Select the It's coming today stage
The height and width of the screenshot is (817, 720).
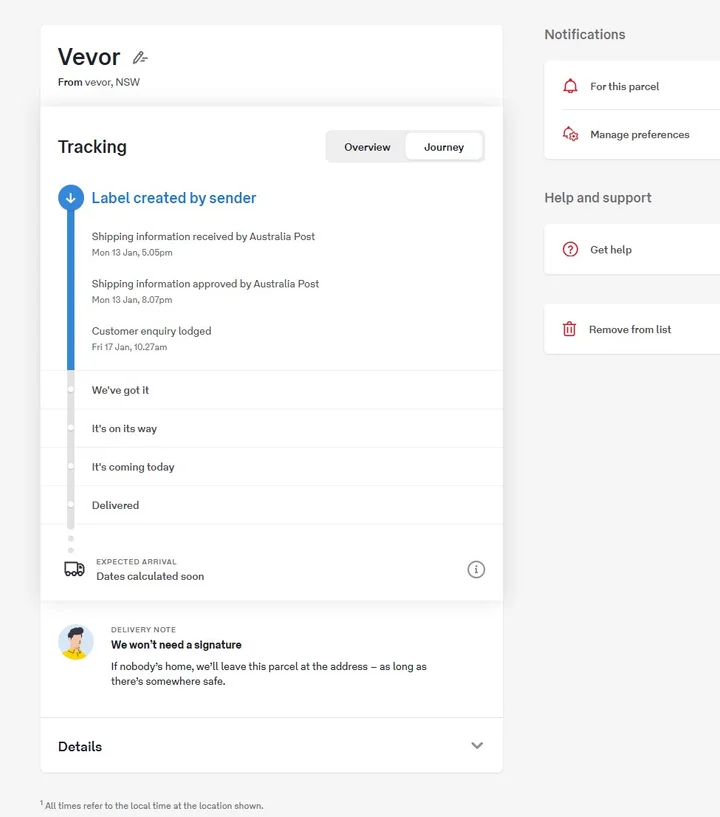[x=135, y=467]
